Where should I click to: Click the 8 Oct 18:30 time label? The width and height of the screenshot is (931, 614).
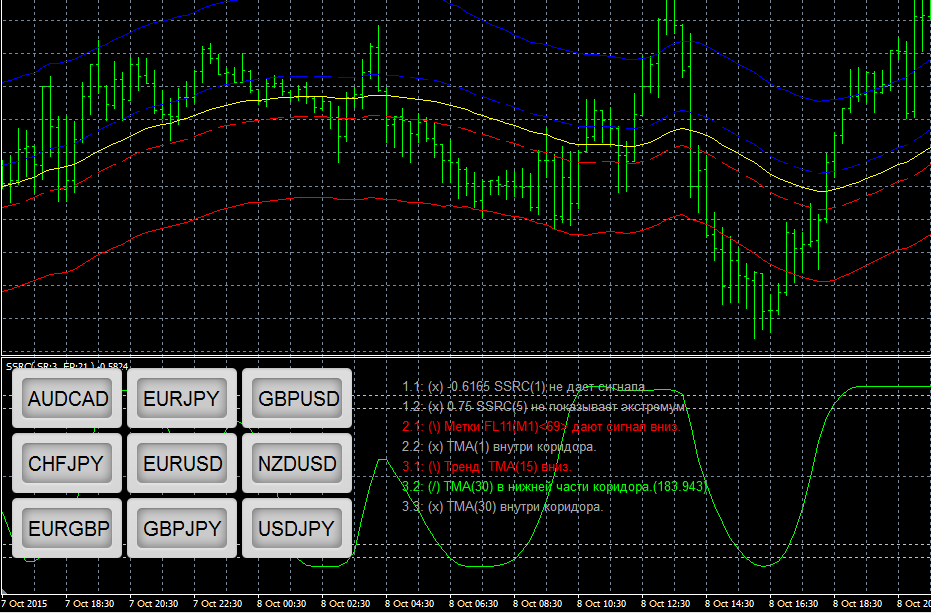pyautogui.click(x=859, y=603)
